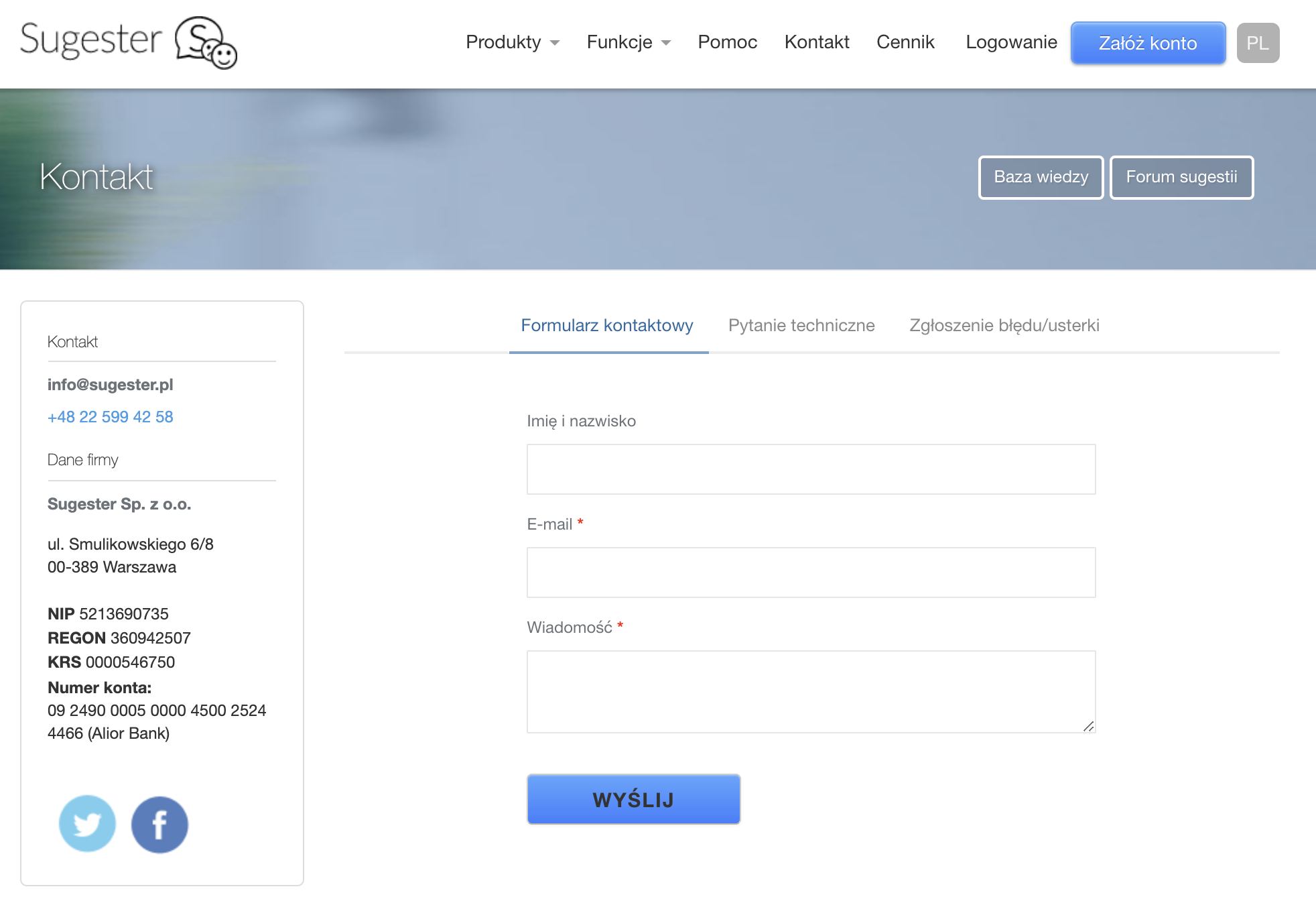Open the Pomoc menu item
1316x897 pixels.
pyautogui.click(x=727, y=42)
